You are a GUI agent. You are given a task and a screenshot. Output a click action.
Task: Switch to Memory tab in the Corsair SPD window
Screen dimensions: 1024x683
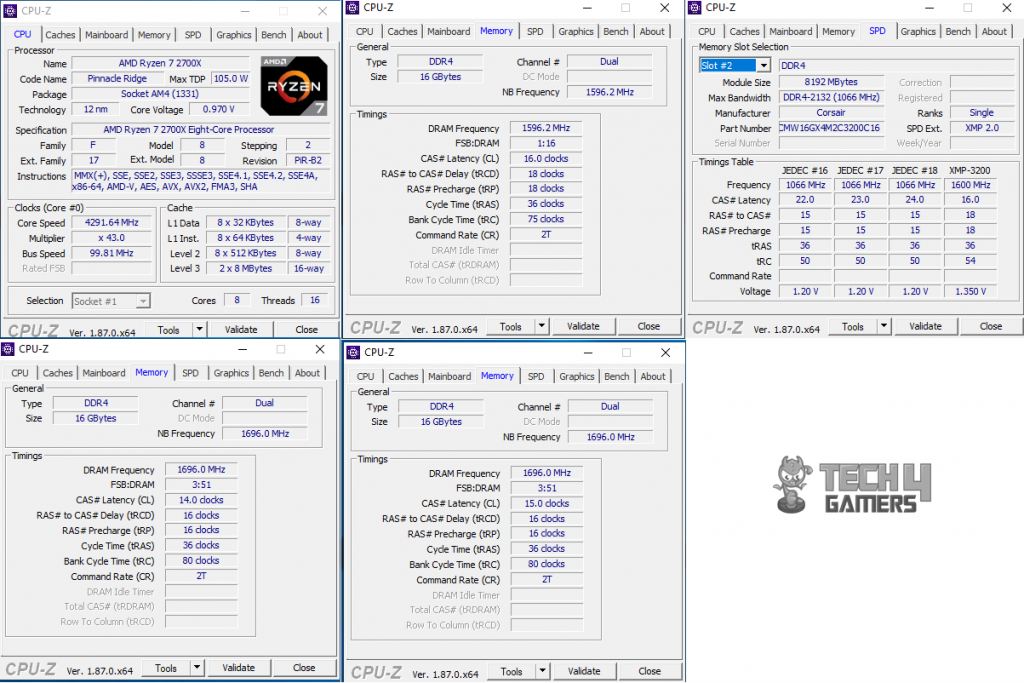pyautogui.click(x=839, y=31)
